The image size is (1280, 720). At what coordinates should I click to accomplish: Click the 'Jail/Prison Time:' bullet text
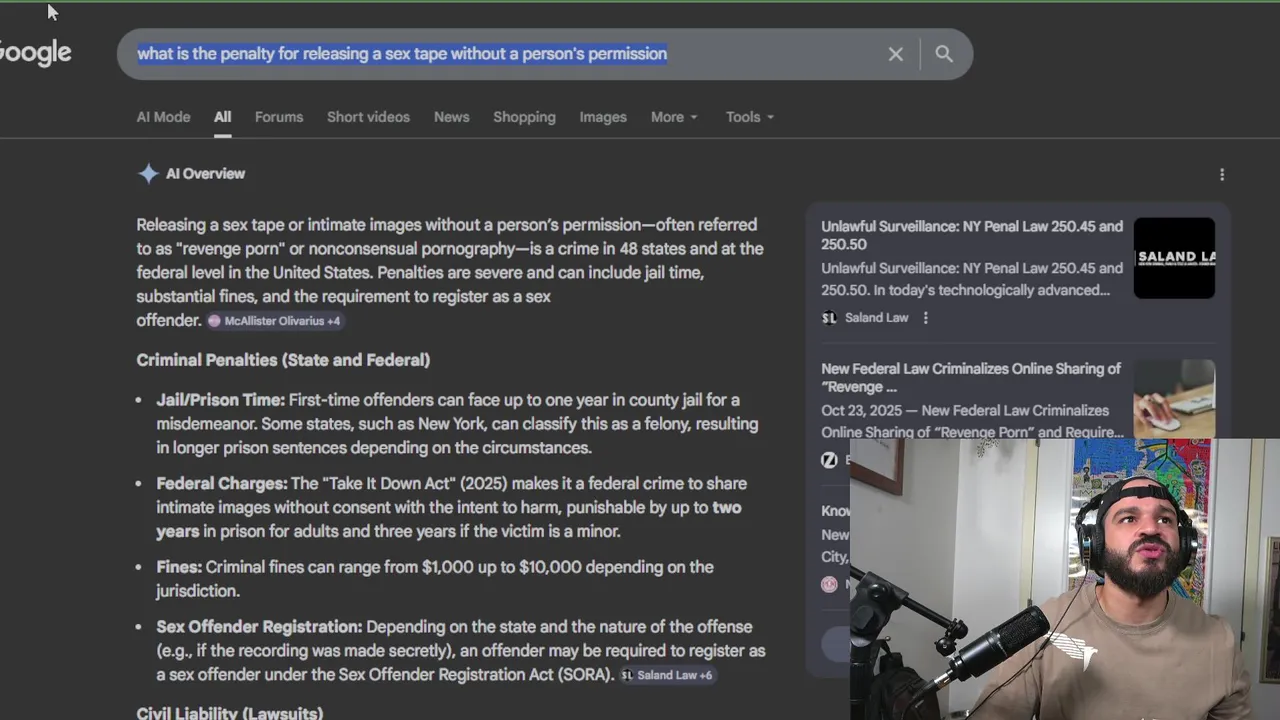220,400
